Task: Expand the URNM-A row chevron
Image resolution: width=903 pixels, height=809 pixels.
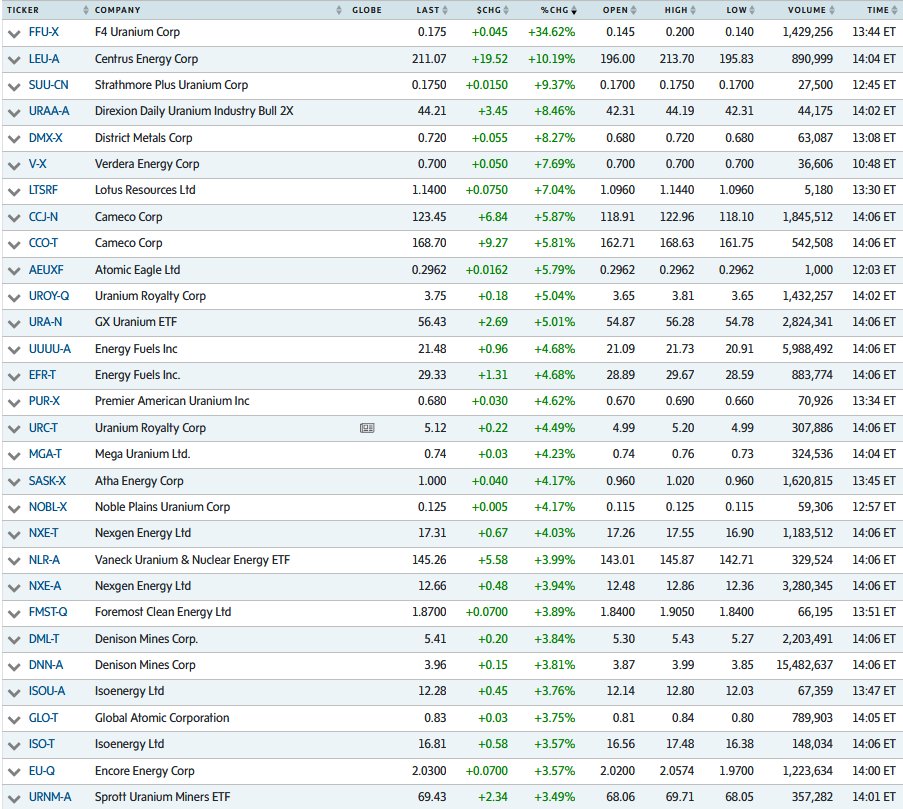Action: [14, 798]
